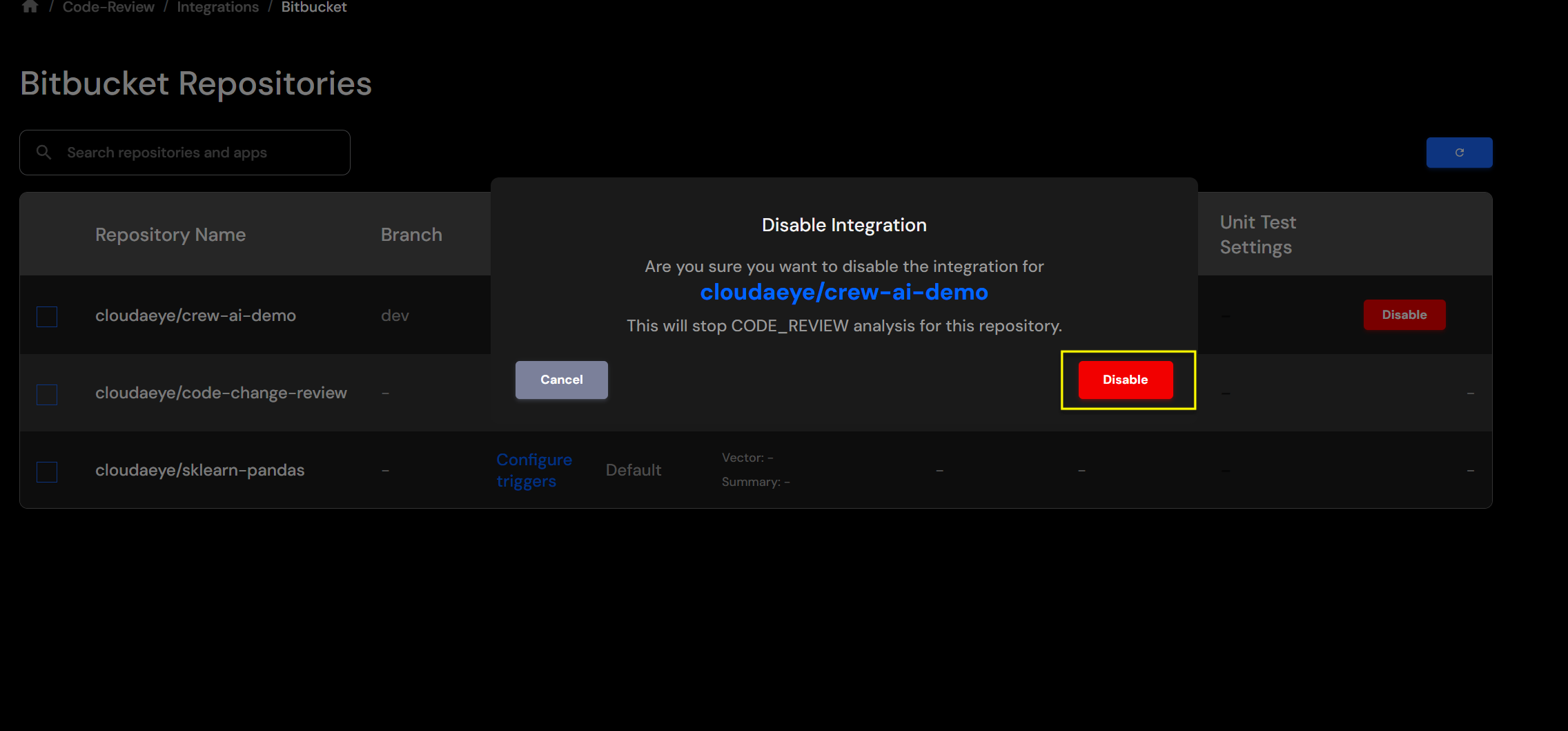
Task: Open the Code-Review breadcrumb page
Action: point(108,7)
